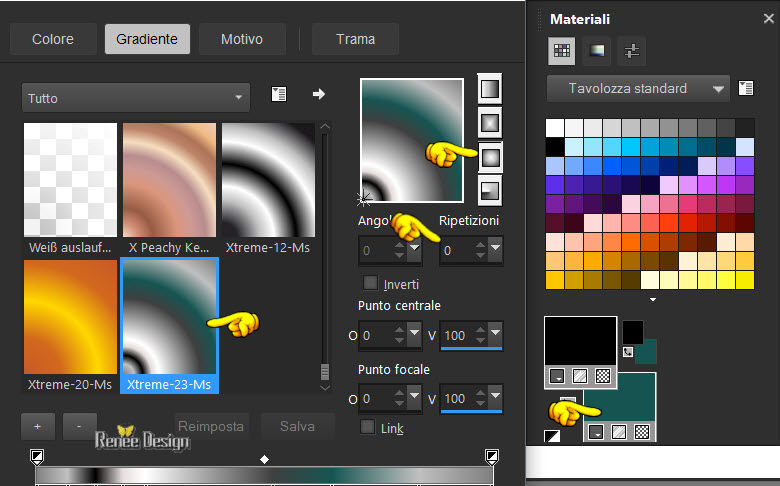Click the large gradient preview box
The image size is (780, 486).
(x=412, y=140)
